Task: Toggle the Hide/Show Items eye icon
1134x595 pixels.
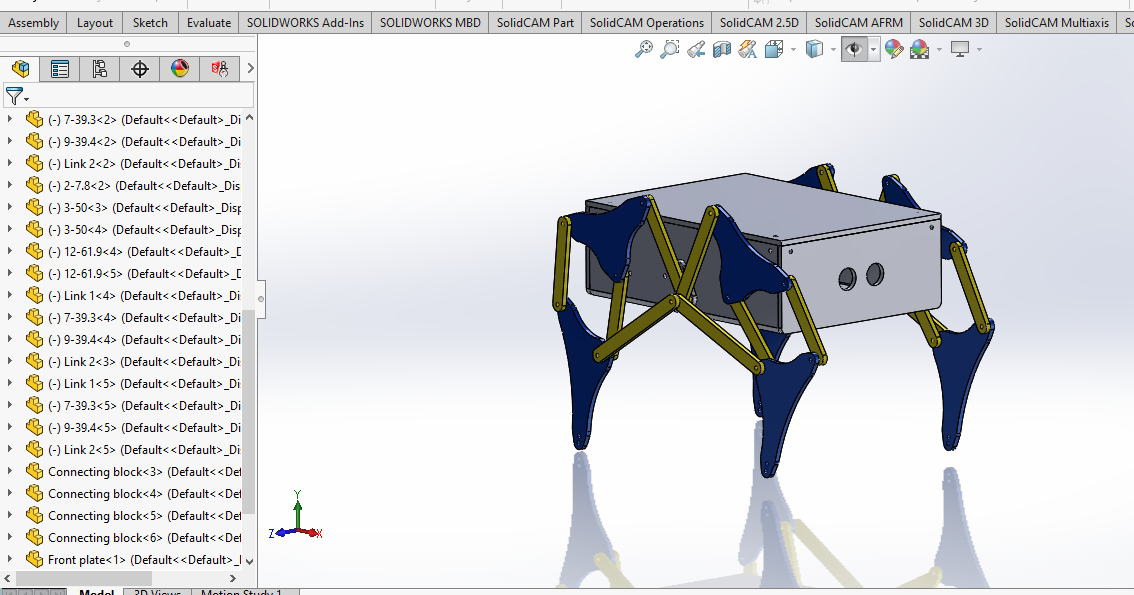Action: click(854, 49)
